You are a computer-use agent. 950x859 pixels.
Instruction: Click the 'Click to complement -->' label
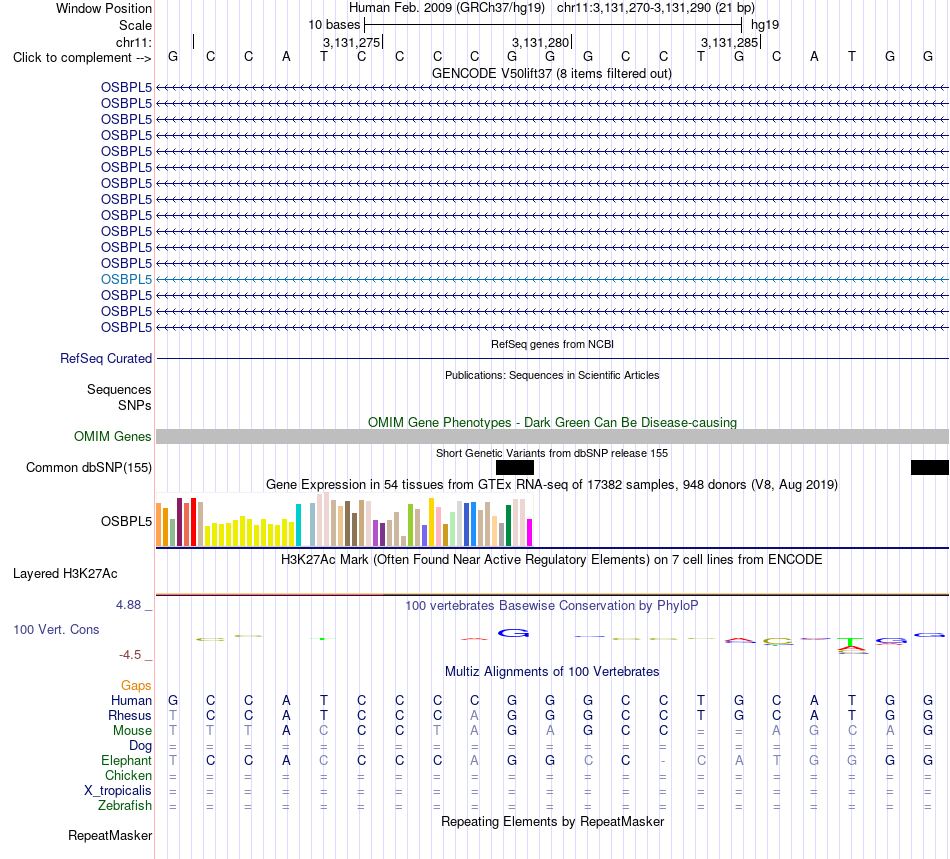pos(82,58)
